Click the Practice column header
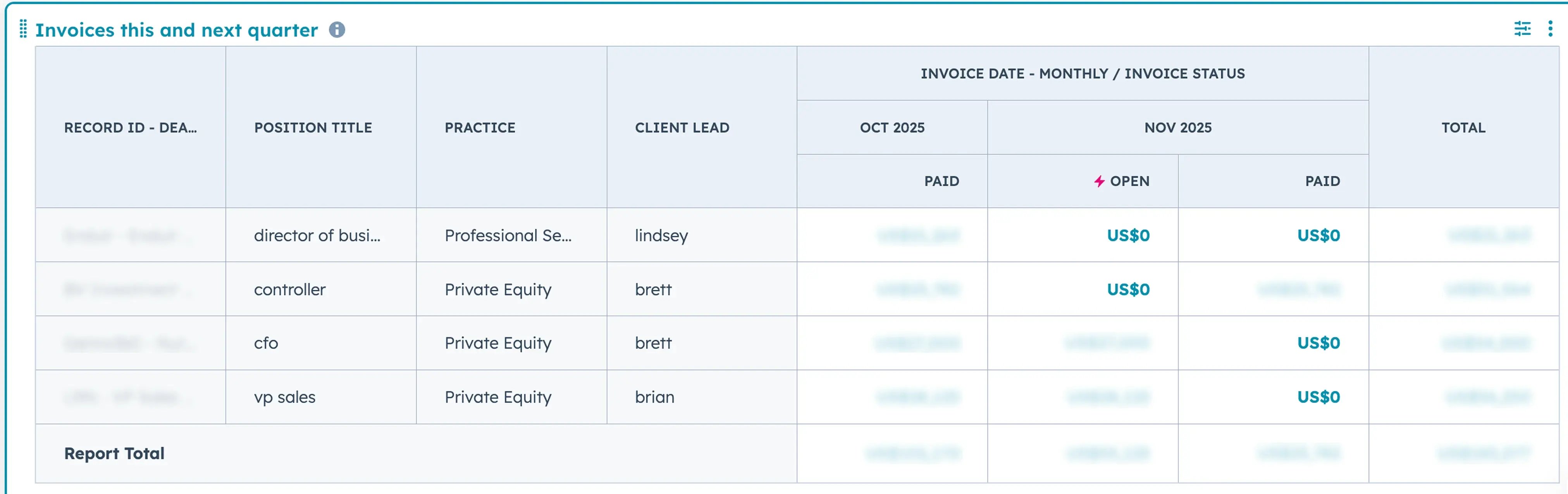This screenshot has width=1568, height=494. (x=480, y=128)
